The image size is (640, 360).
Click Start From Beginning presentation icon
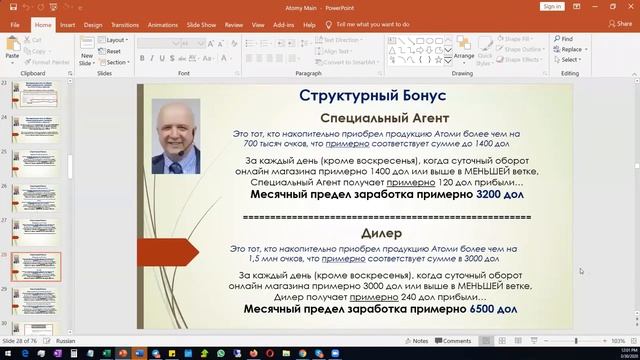[x=53, y=7]
